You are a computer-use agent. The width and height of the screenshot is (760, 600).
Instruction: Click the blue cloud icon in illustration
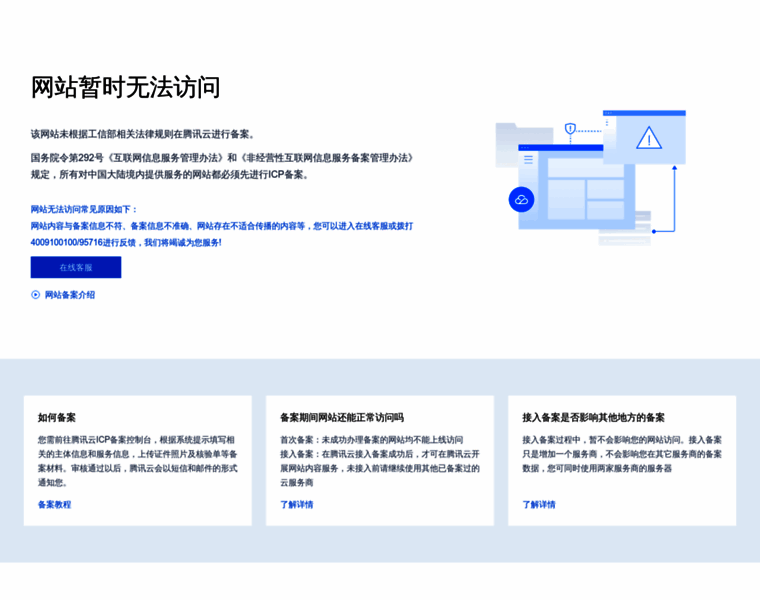(x=522, y=199)
